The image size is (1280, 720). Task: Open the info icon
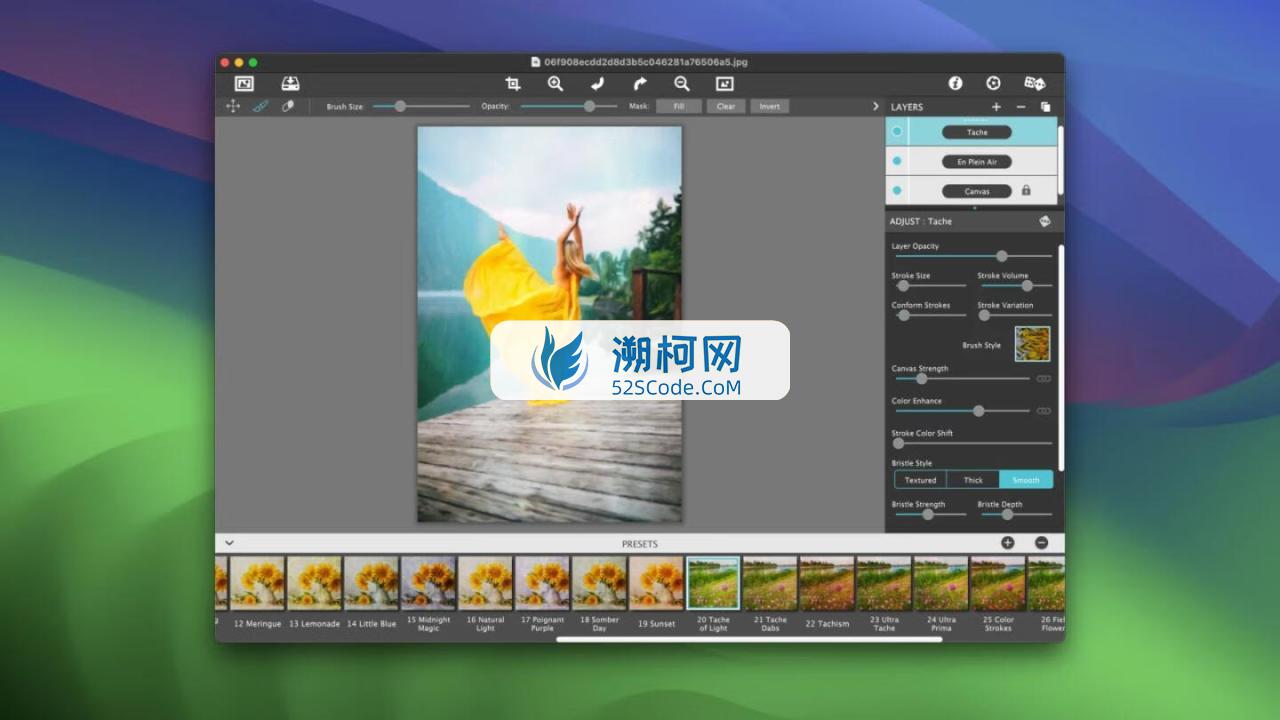coord(955,84)
